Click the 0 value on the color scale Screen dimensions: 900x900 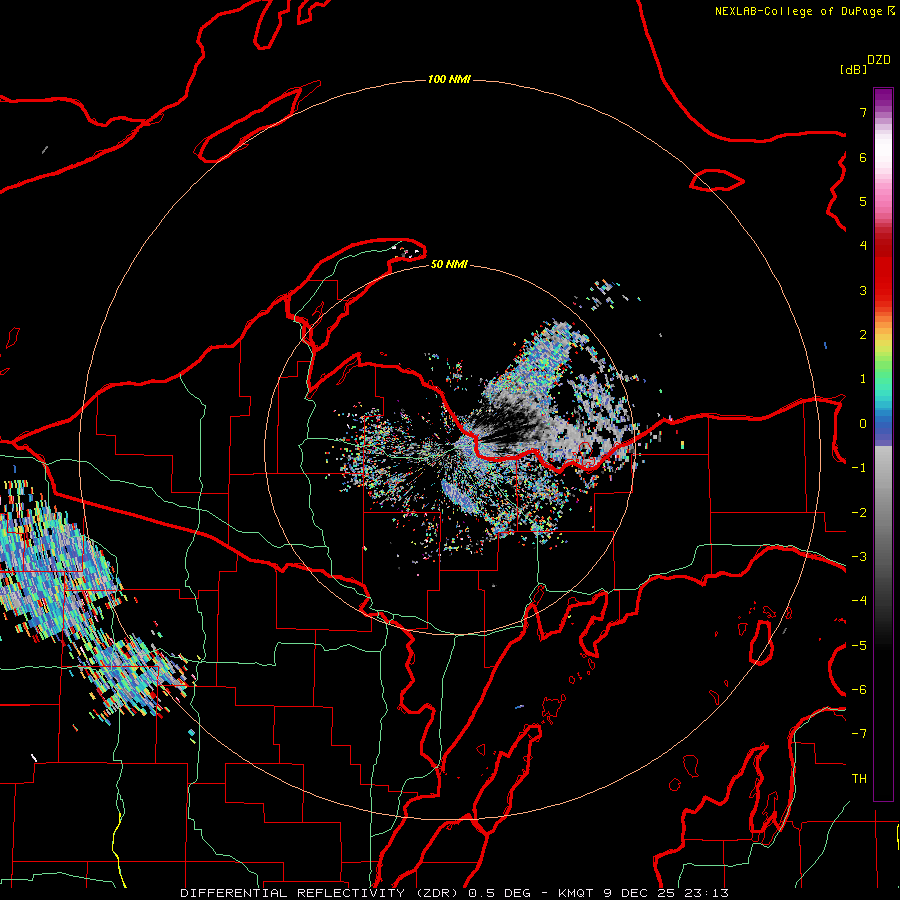(x=863, y=424)
